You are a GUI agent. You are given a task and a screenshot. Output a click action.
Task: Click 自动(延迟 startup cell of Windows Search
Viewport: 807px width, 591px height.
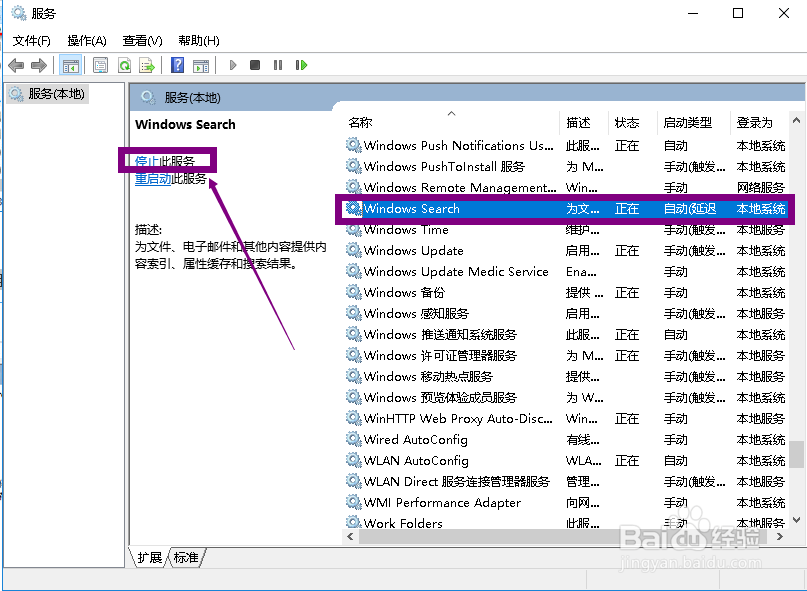690,208
